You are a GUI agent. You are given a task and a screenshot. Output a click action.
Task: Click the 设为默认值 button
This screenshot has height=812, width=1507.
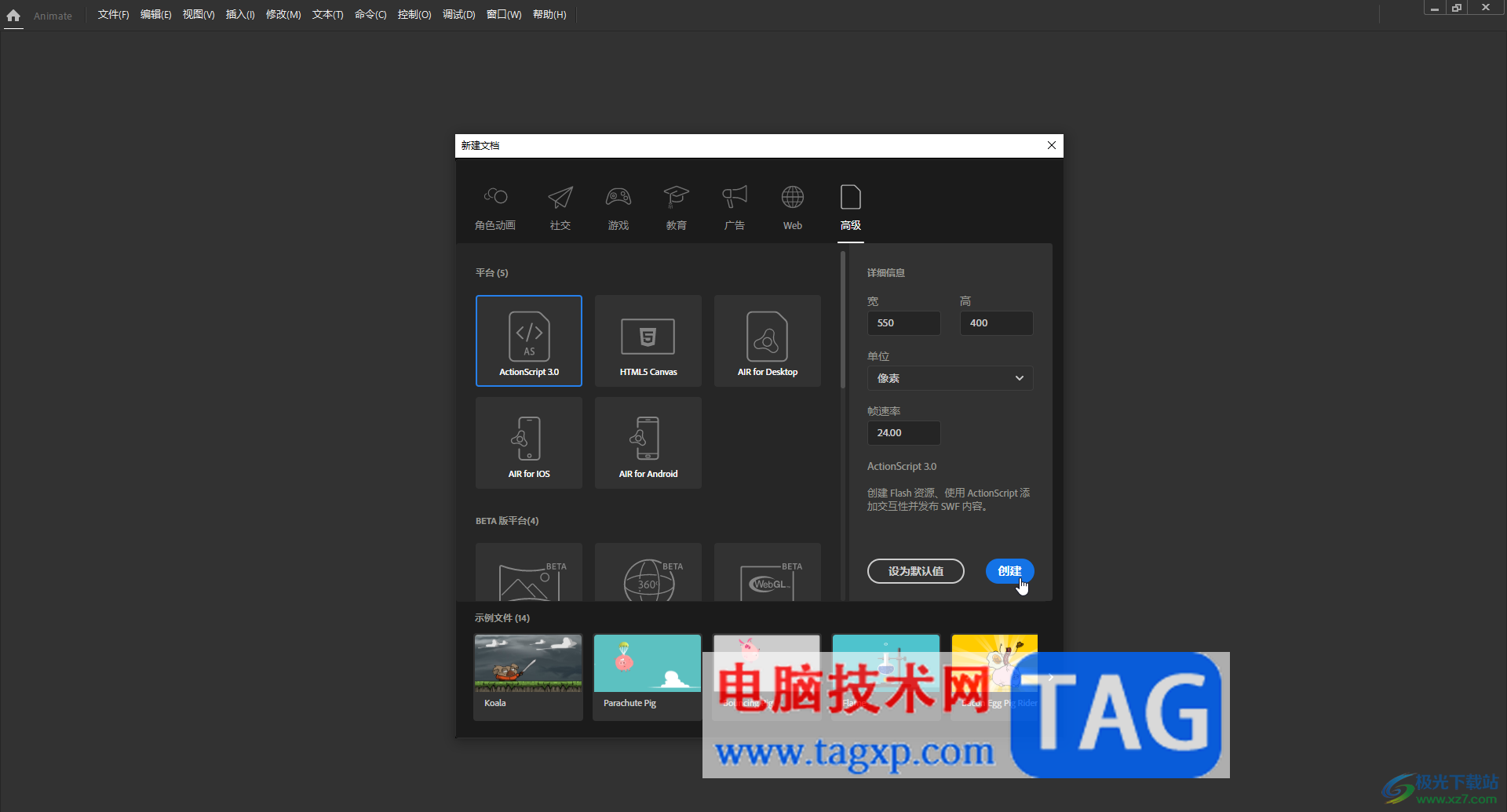(x=915, y=571)
